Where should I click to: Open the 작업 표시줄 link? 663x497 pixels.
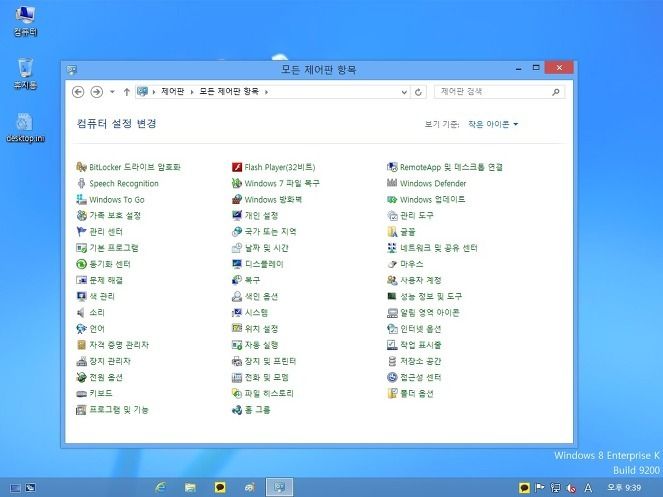pyautogui.click(x=421, y=345)
